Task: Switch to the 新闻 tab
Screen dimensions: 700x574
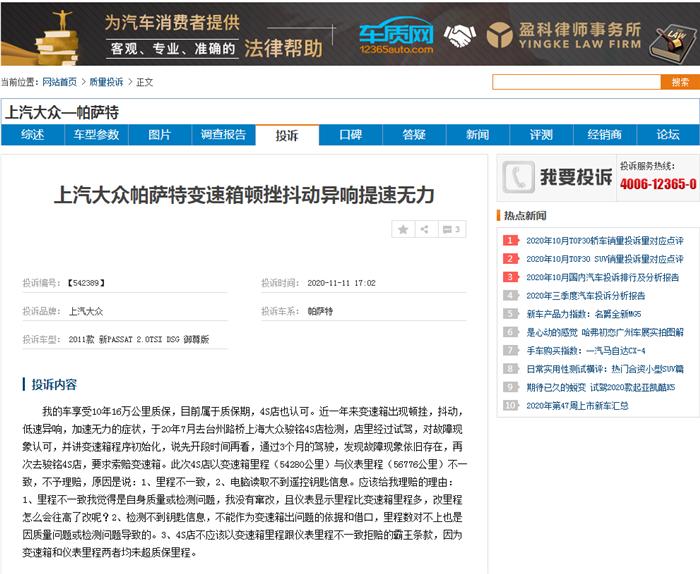Action: tap(477, 135)
